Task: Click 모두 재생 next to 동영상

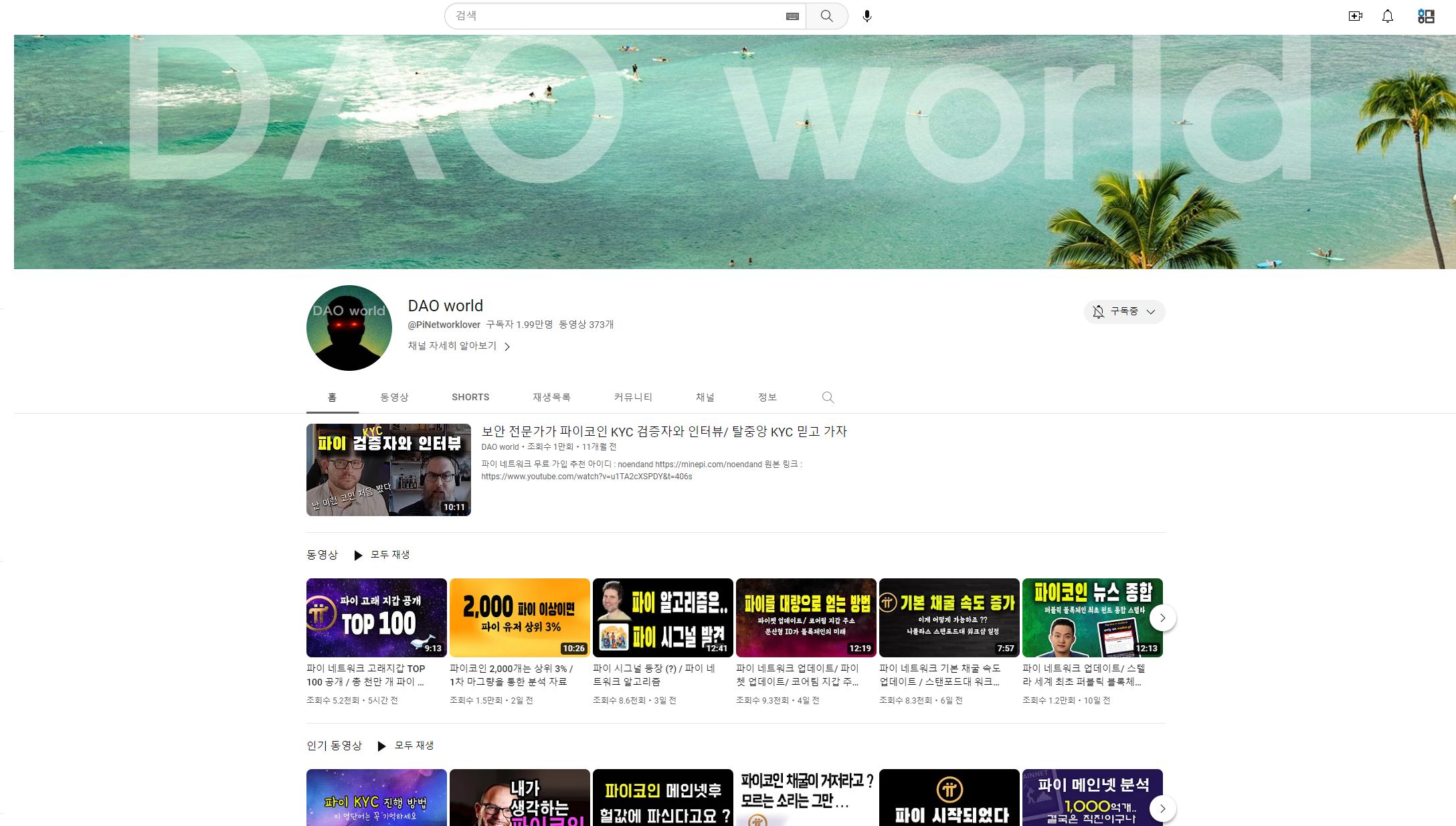Action: 390,554
